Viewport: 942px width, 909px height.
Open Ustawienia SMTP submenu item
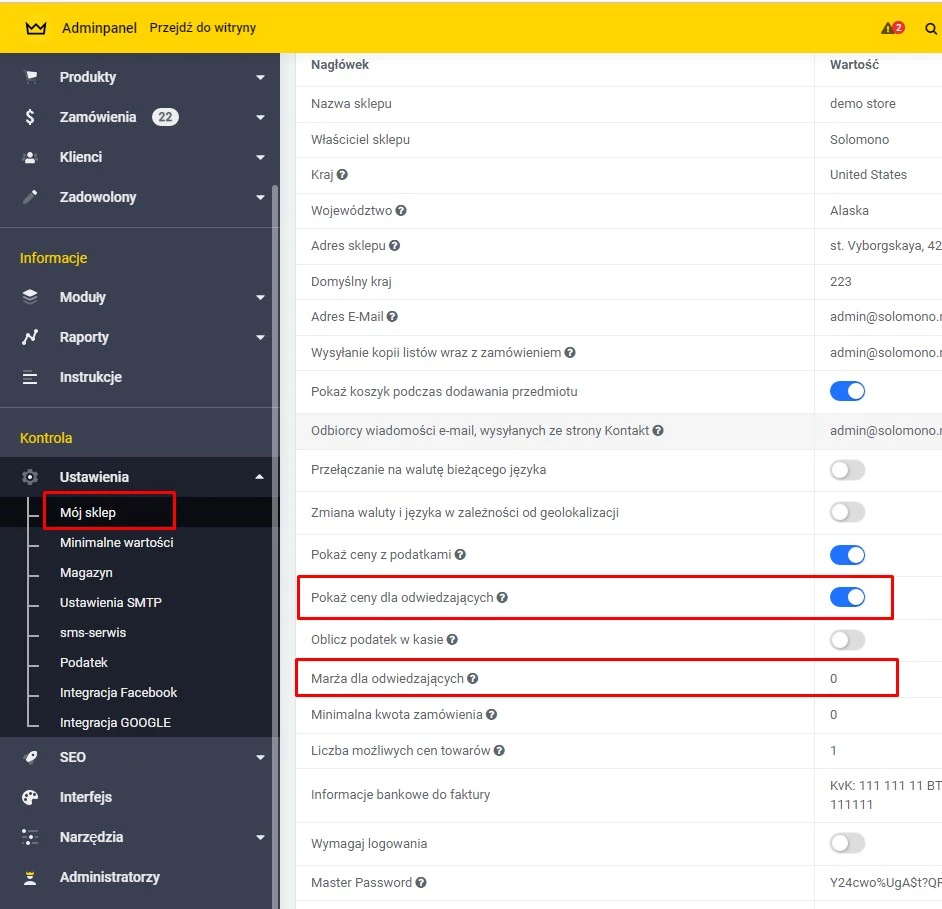[110, 603]
